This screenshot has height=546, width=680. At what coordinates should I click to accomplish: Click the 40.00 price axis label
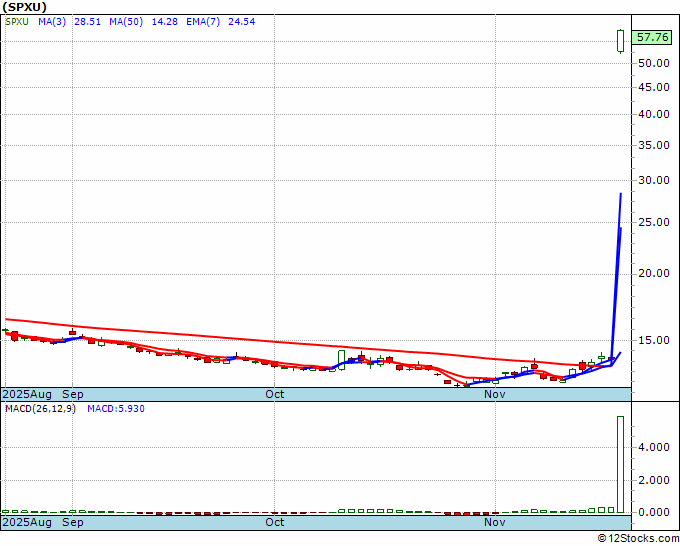pyautogui.click(x=654, y=114)
